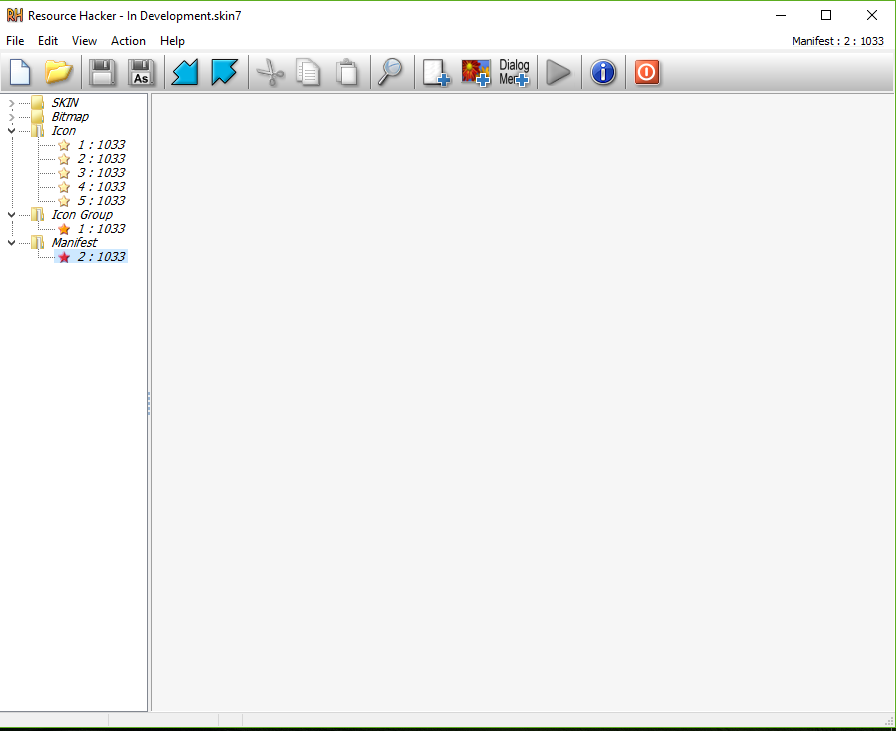Screen dimensions: 896x731
Task: Open the Action menu
Action: pyautogui.click(x=128, y=41)
